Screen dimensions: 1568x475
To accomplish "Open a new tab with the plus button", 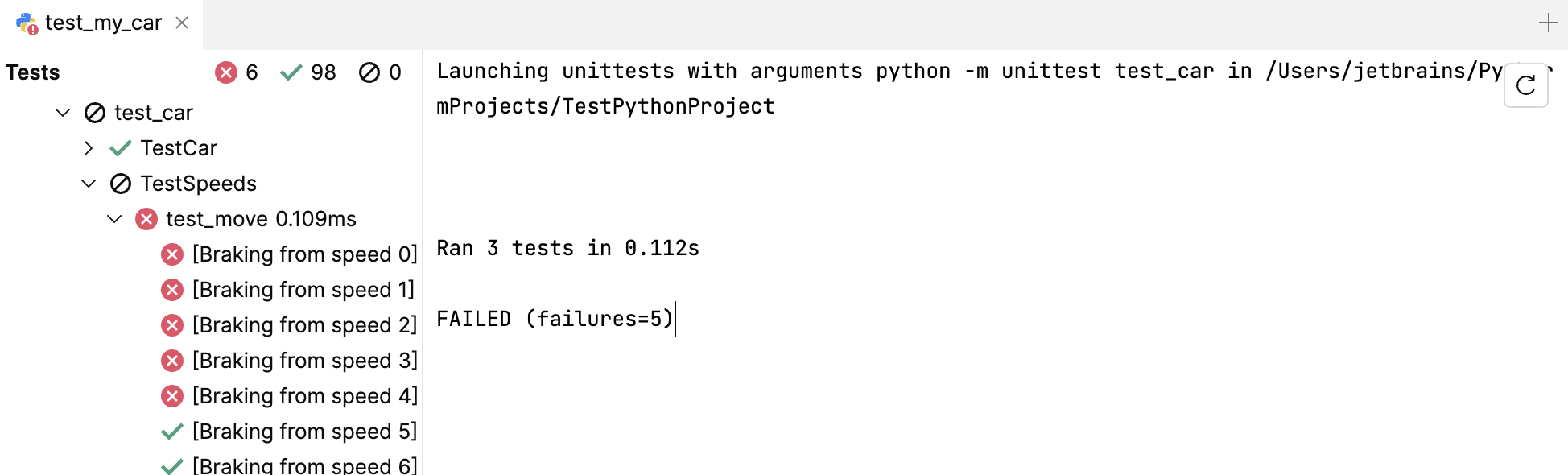I will click(1547, 23).
